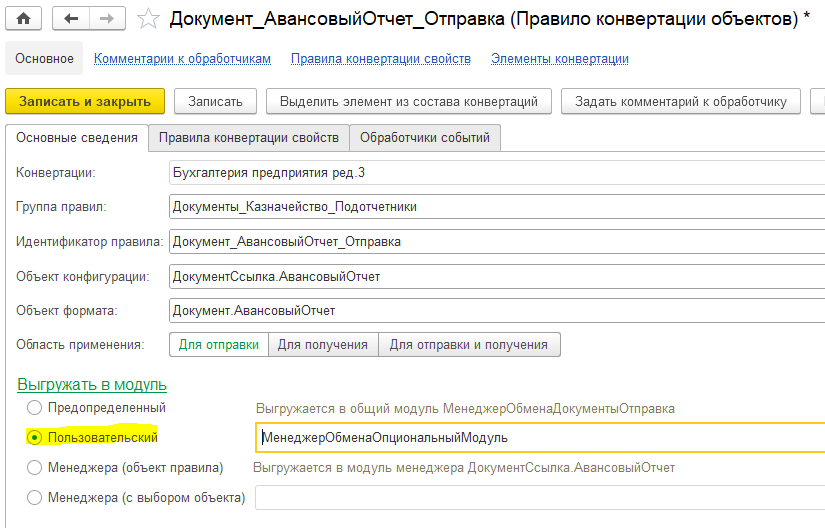
Task: Click the Записать button
Action: pyautogui.click(x=215, y=101)
